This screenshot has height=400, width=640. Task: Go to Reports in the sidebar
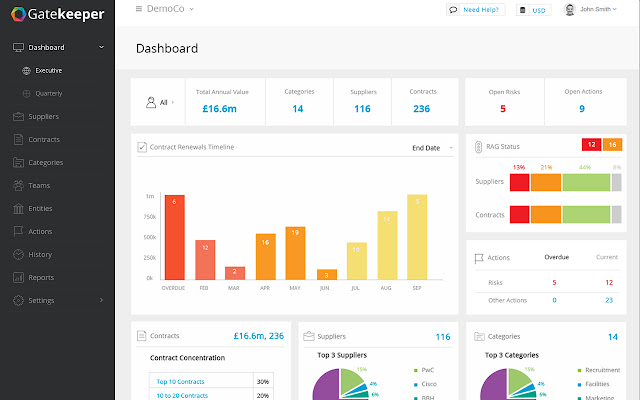41,278
